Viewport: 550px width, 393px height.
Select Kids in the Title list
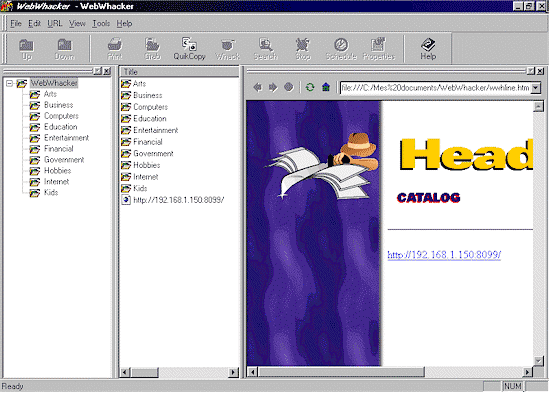click(x=140, y=188)
